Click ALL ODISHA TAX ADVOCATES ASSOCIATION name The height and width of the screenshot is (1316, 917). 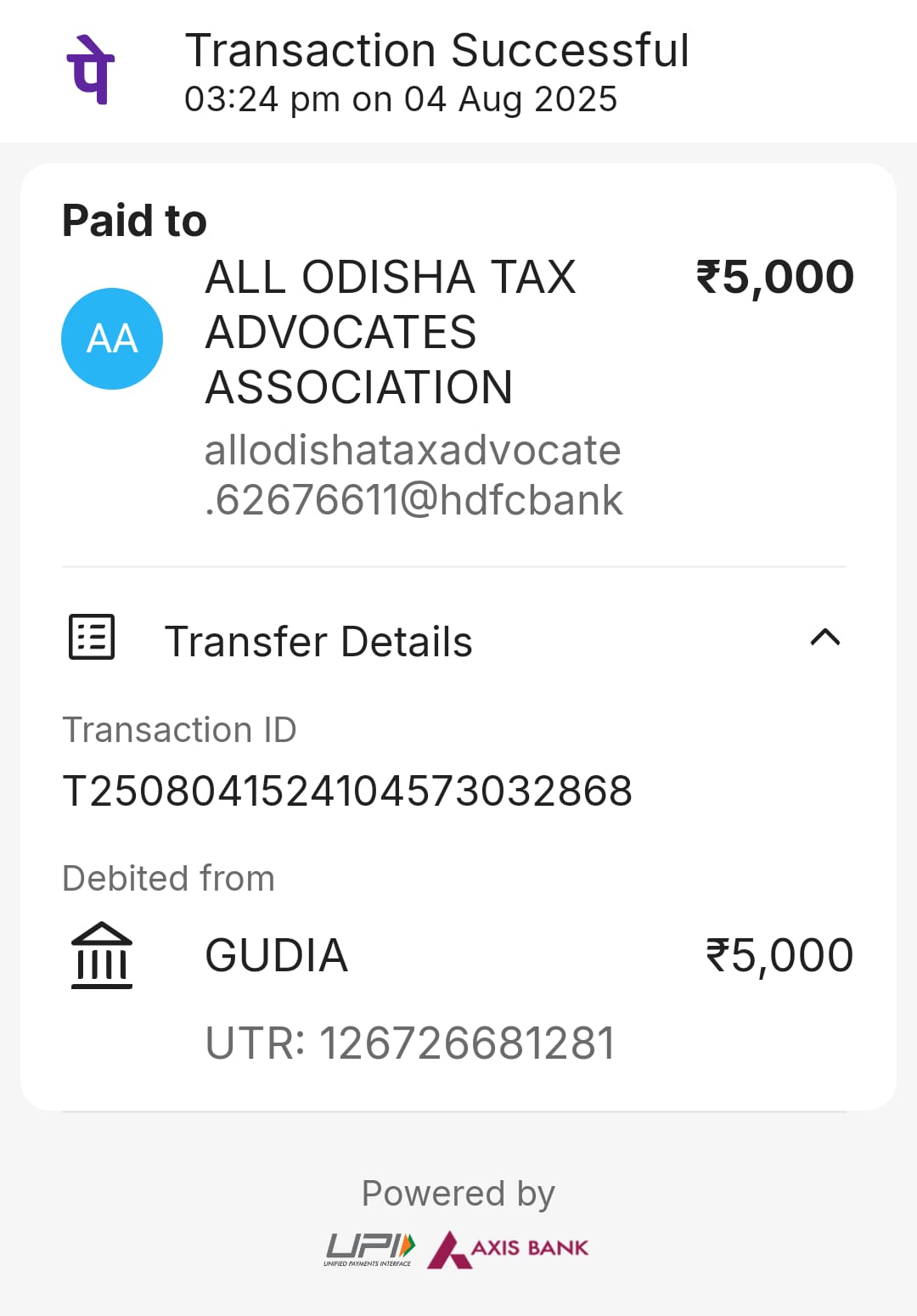(x=391, y=332)
